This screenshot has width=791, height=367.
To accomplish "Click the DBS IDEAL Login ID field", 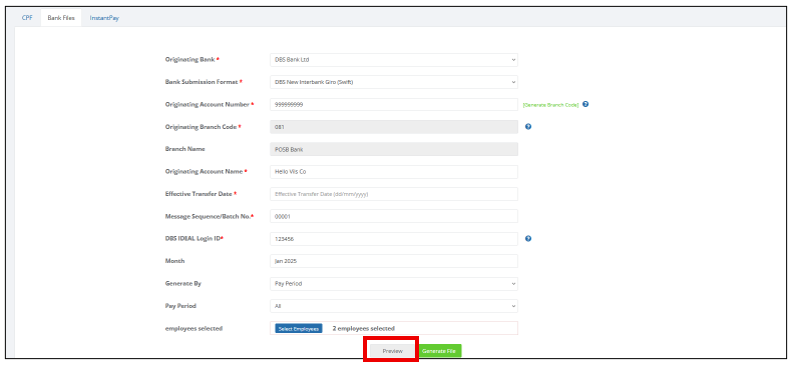I will (394, 239).
